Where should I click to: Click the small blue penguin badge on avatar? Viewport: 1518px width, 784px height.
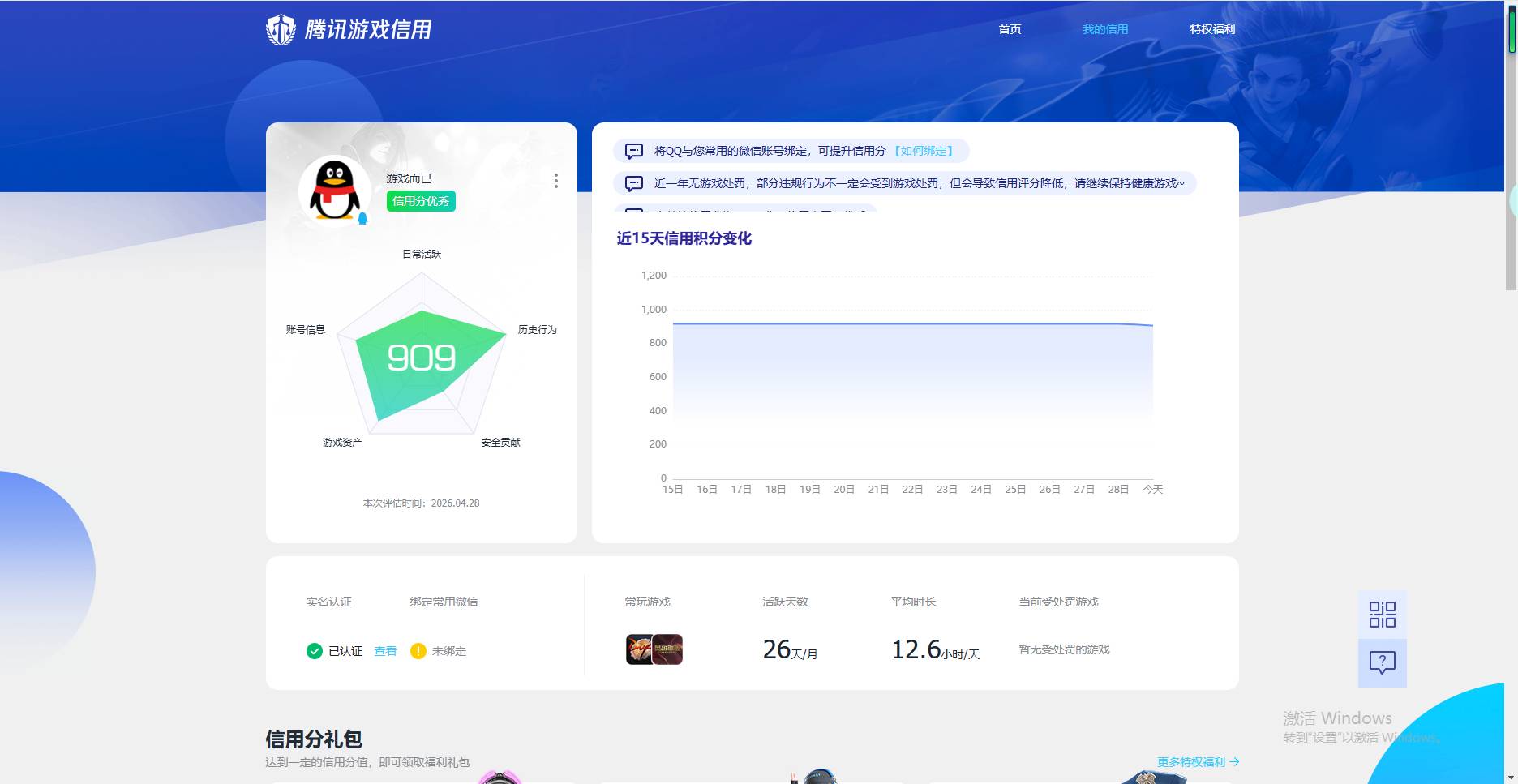tap(364, 216)
